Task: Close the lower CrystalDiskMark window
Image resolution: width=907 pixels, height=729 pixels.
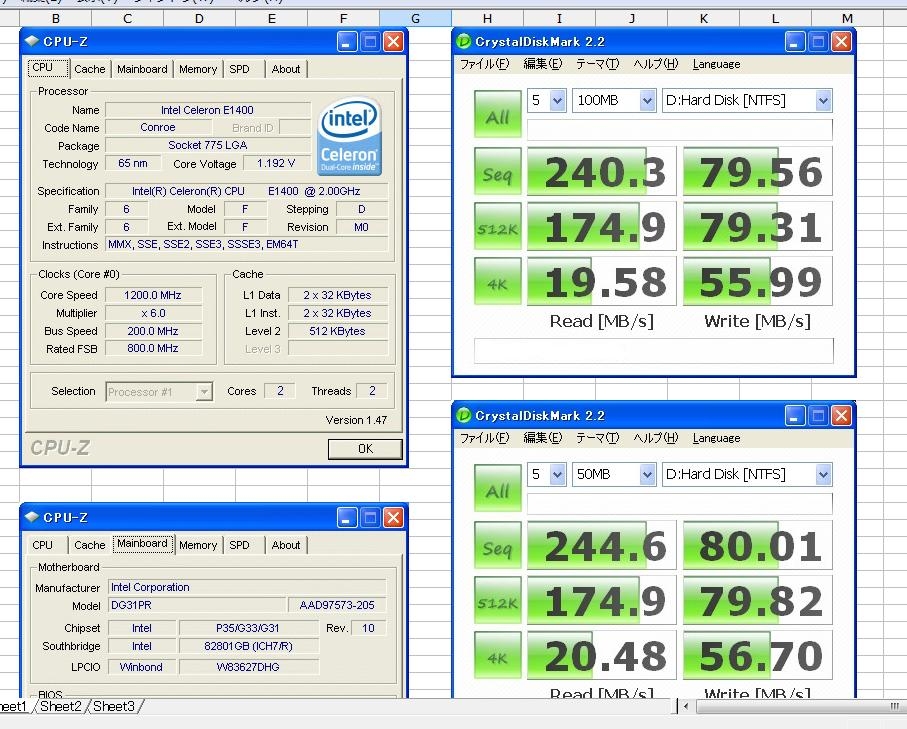Action: coord(842,415)
